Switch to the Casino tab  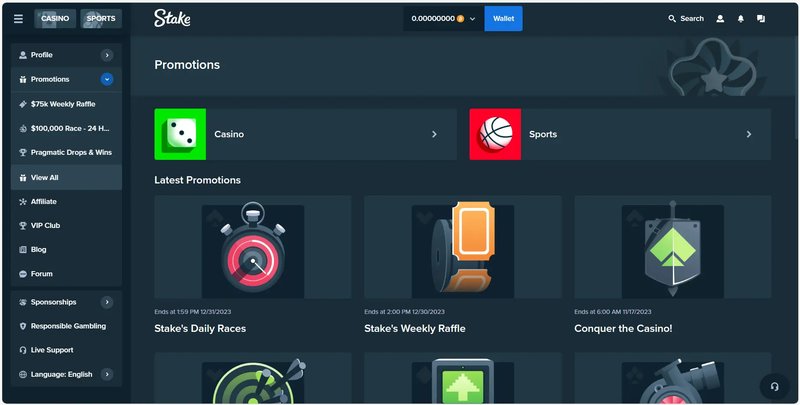[x=55, y=18]
